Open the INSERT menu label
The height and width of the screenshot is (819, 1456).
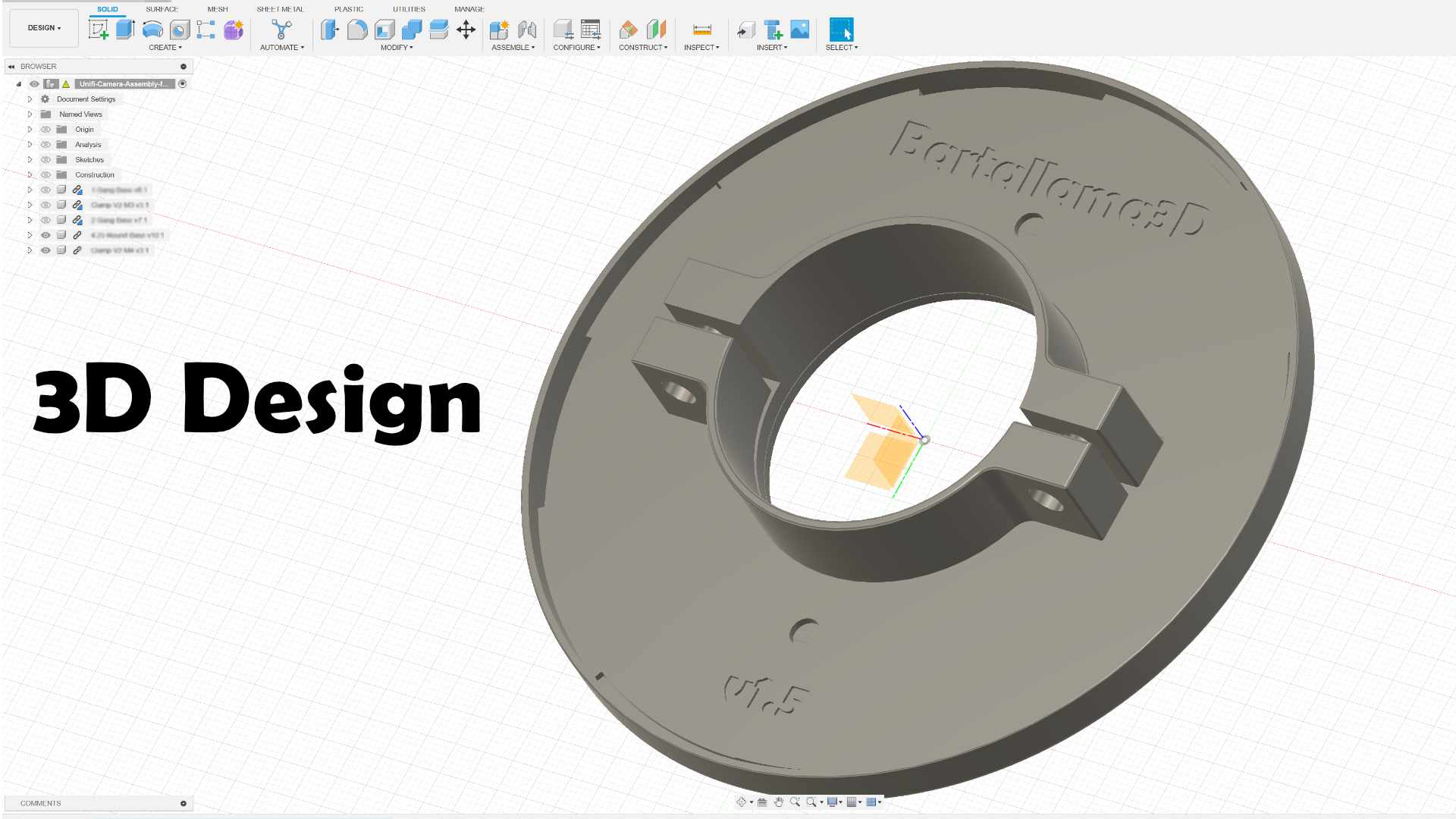click(x=772, y=47)
